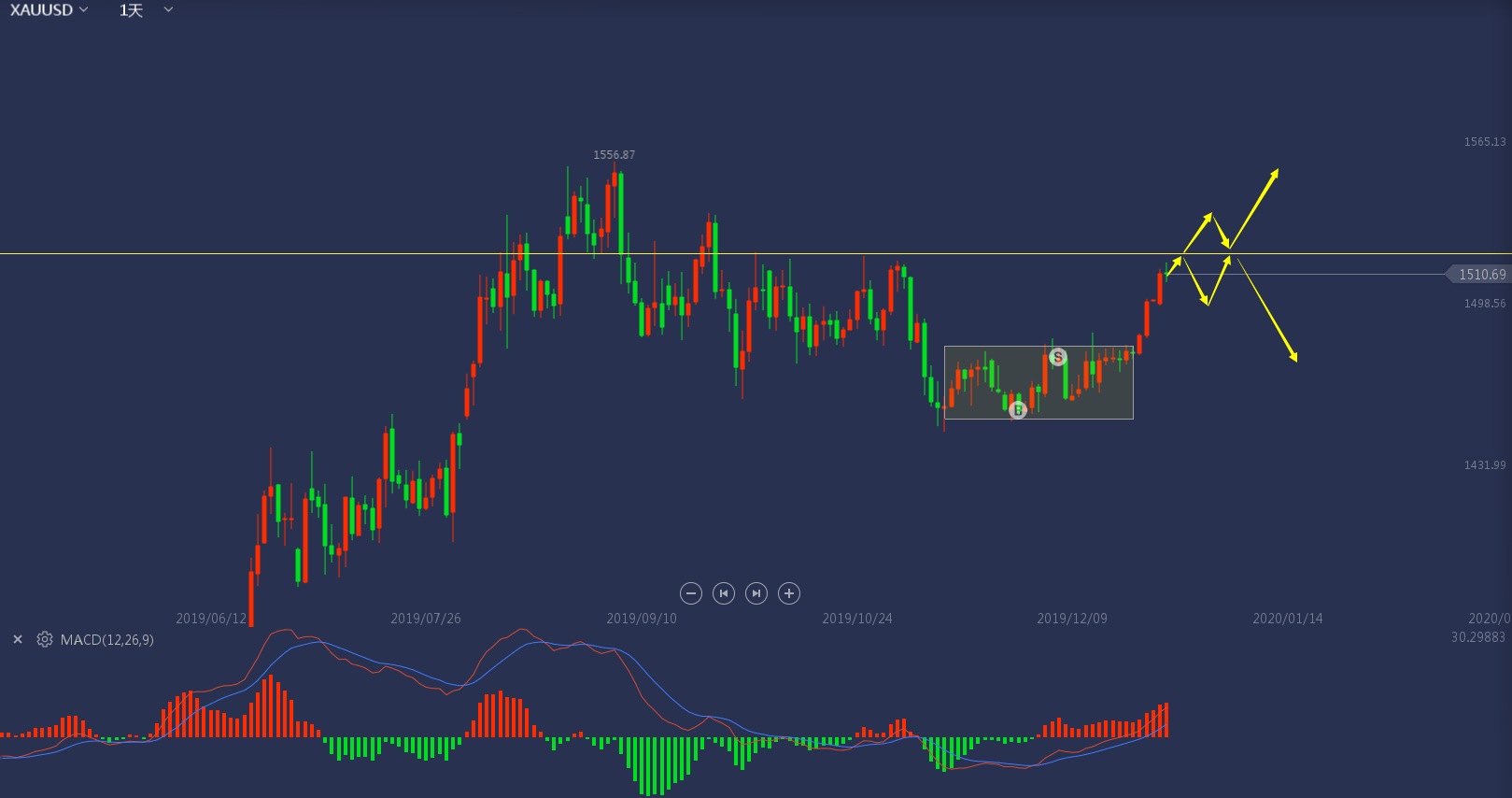Close the MACD indicator panel
1512x798 pixels.
[x=18, y=640]
